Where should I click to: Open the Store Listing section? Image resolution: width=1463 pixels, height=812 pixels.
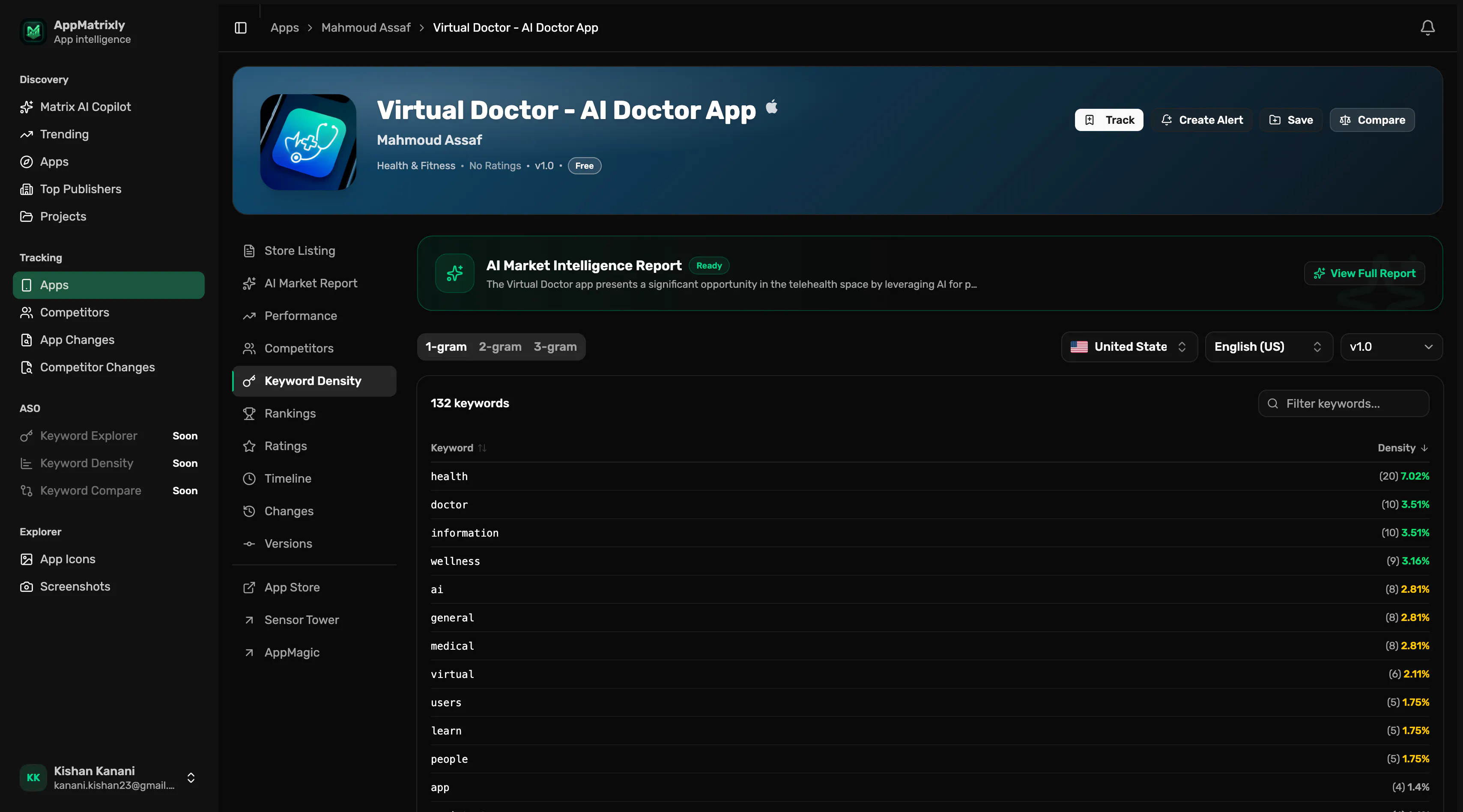314,251
